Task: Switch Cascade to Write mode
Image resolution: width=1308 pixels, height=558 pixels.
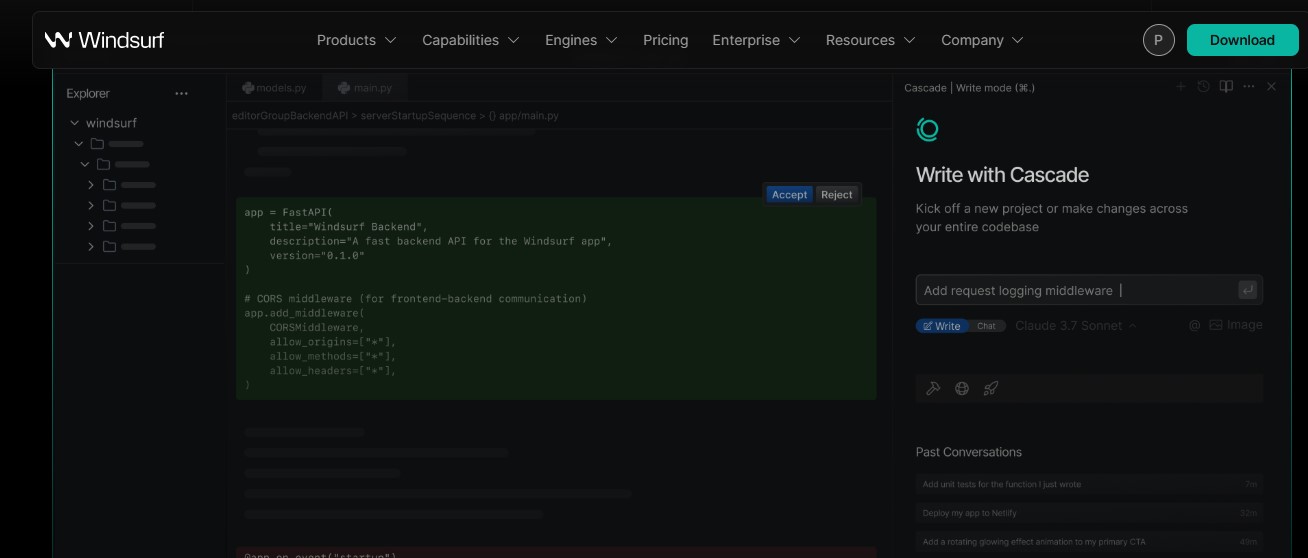Action: click(942, 326)
